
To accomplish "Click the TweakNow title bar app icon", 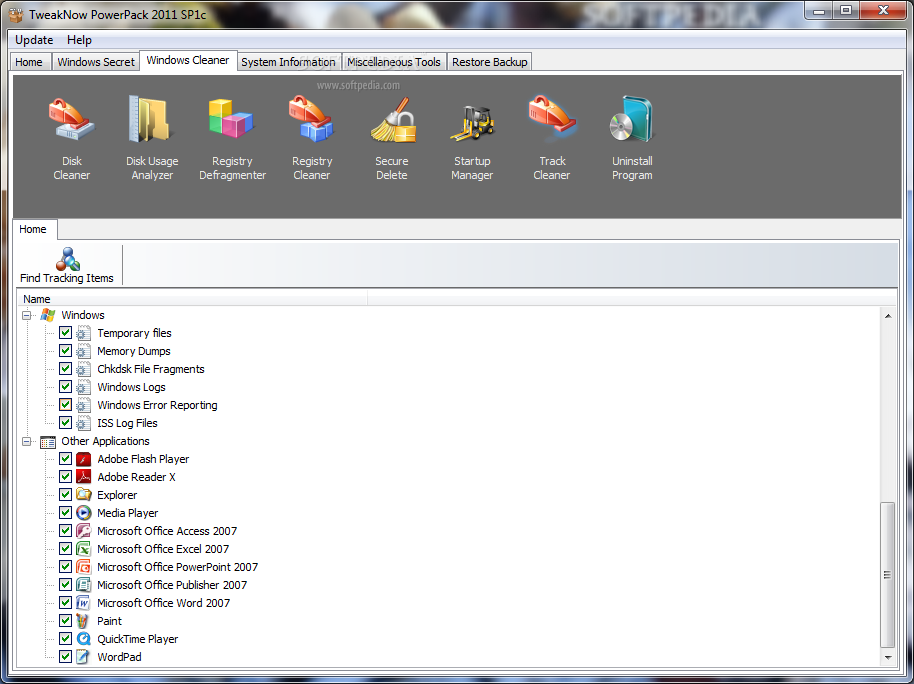I will point(16,14).
